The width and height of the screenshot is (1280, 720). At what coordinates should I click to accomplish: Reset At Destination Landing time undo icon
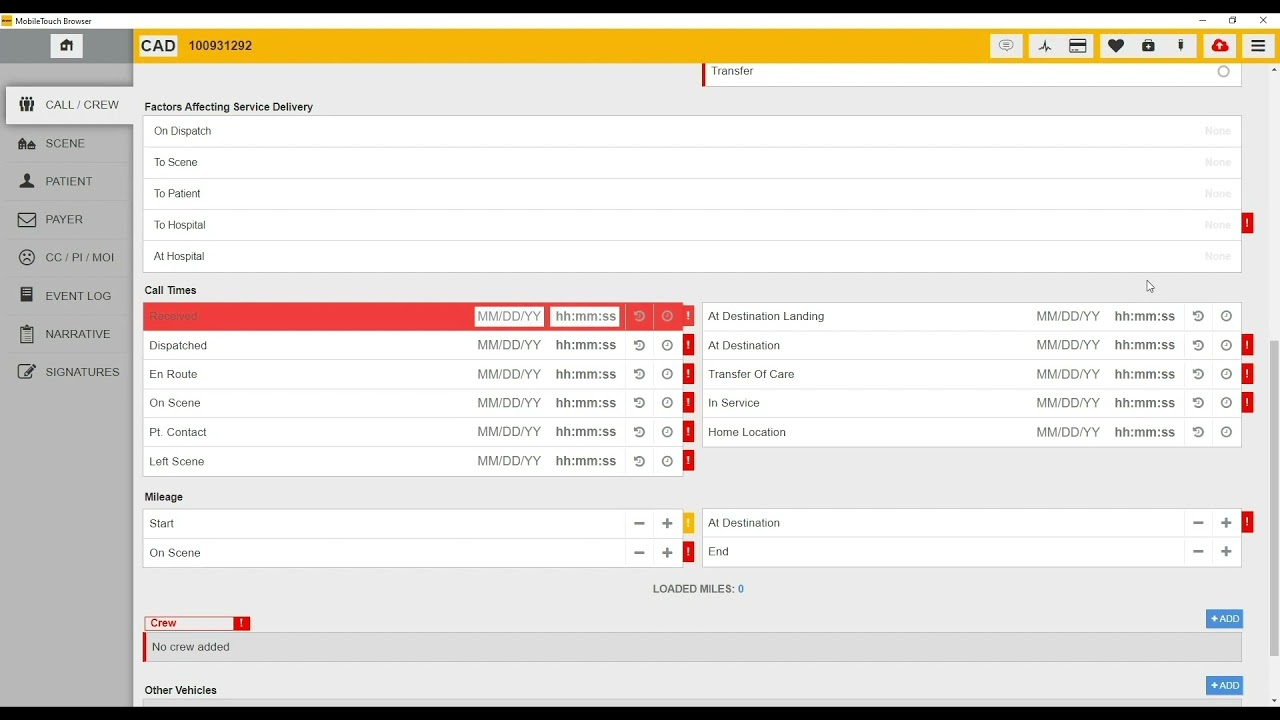pos(1198,316)
